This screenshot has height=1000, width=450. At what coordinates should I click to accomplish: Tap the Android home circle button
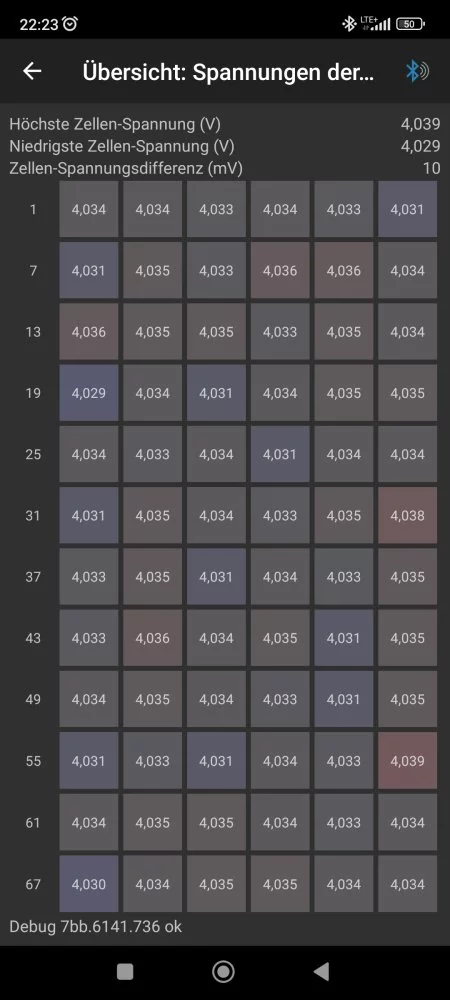click(x=223, y=971)
